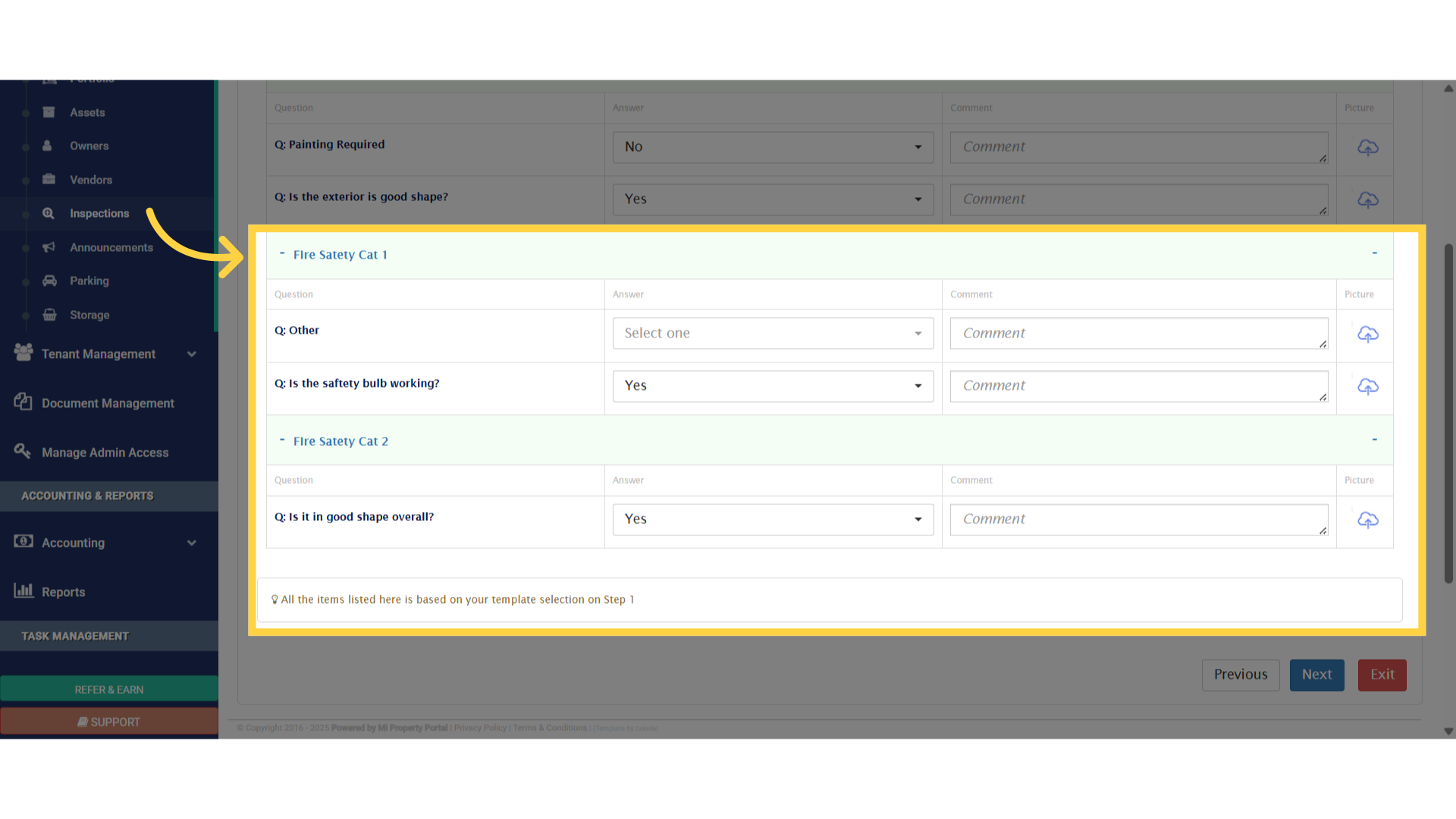Click comment field for good shape overall
1456x819 pixels.
click(1138, 519)
